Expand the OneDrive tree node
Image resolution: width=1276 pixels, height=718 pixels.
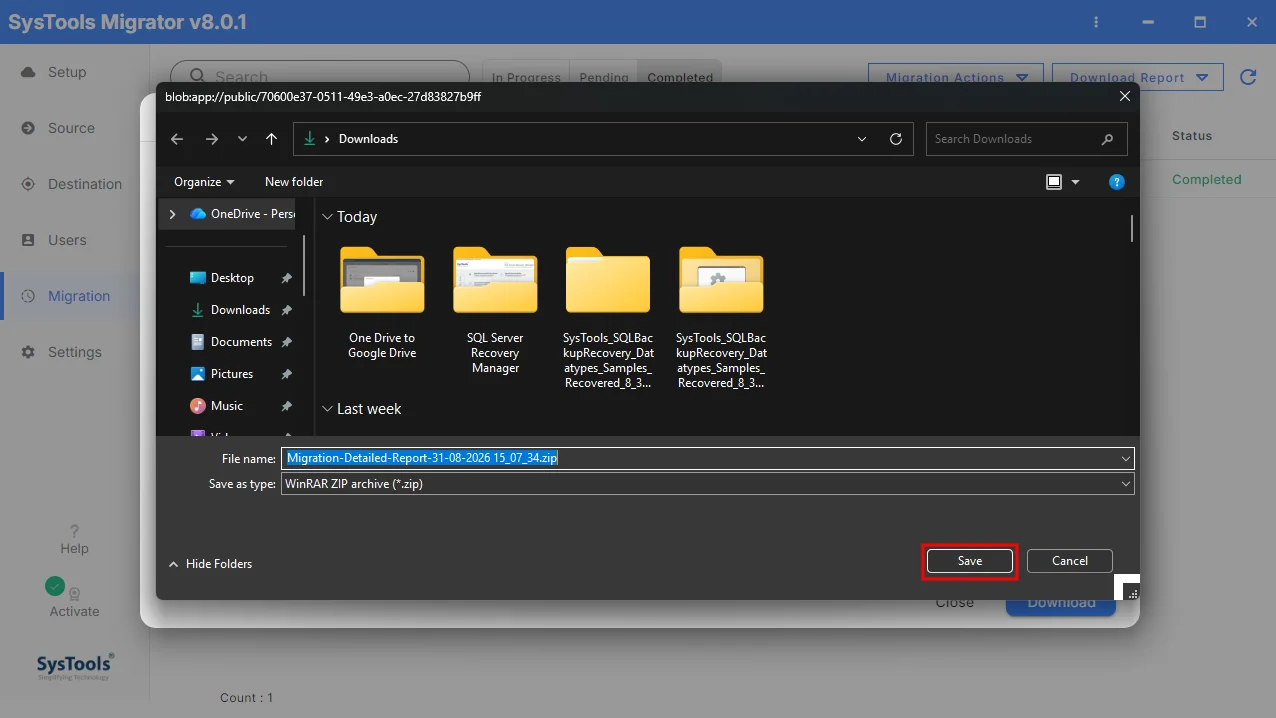(x=172, y=214)
